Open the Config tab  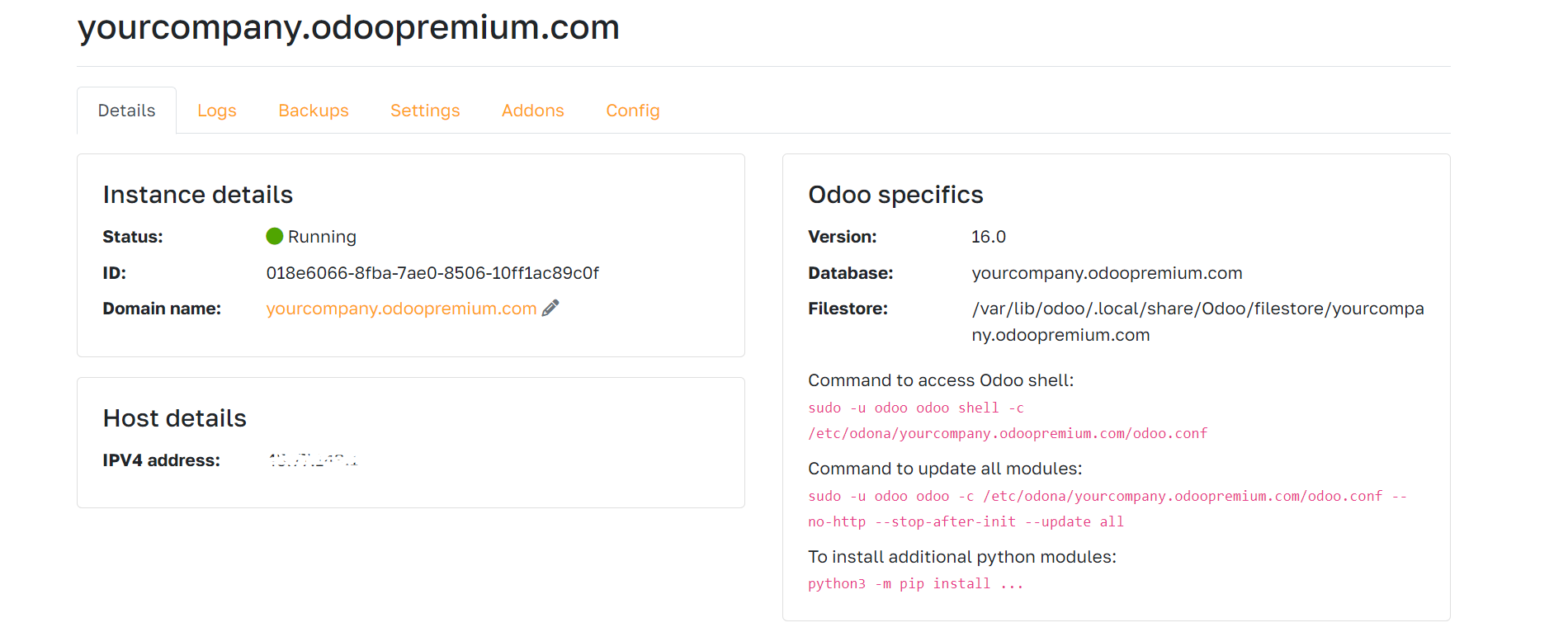pos(633,111)
